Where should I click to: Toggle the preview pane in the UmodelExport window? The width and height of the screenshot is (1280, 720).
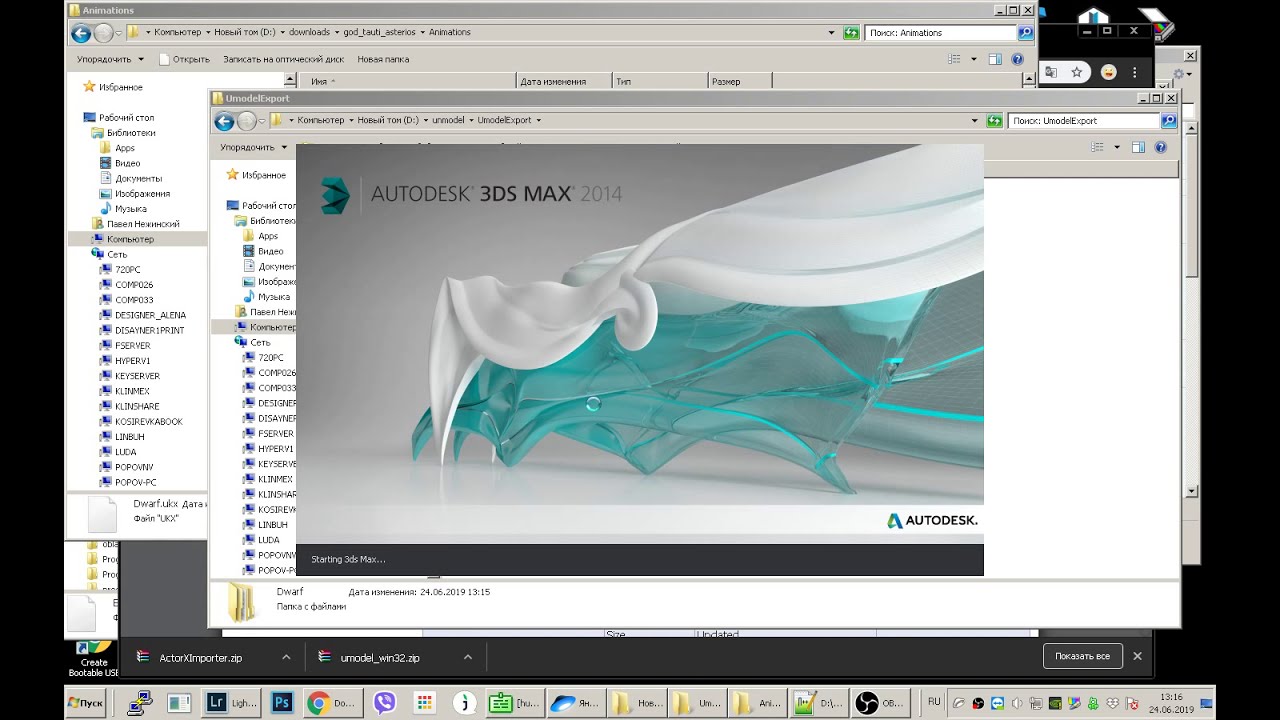click(1138, 147)
